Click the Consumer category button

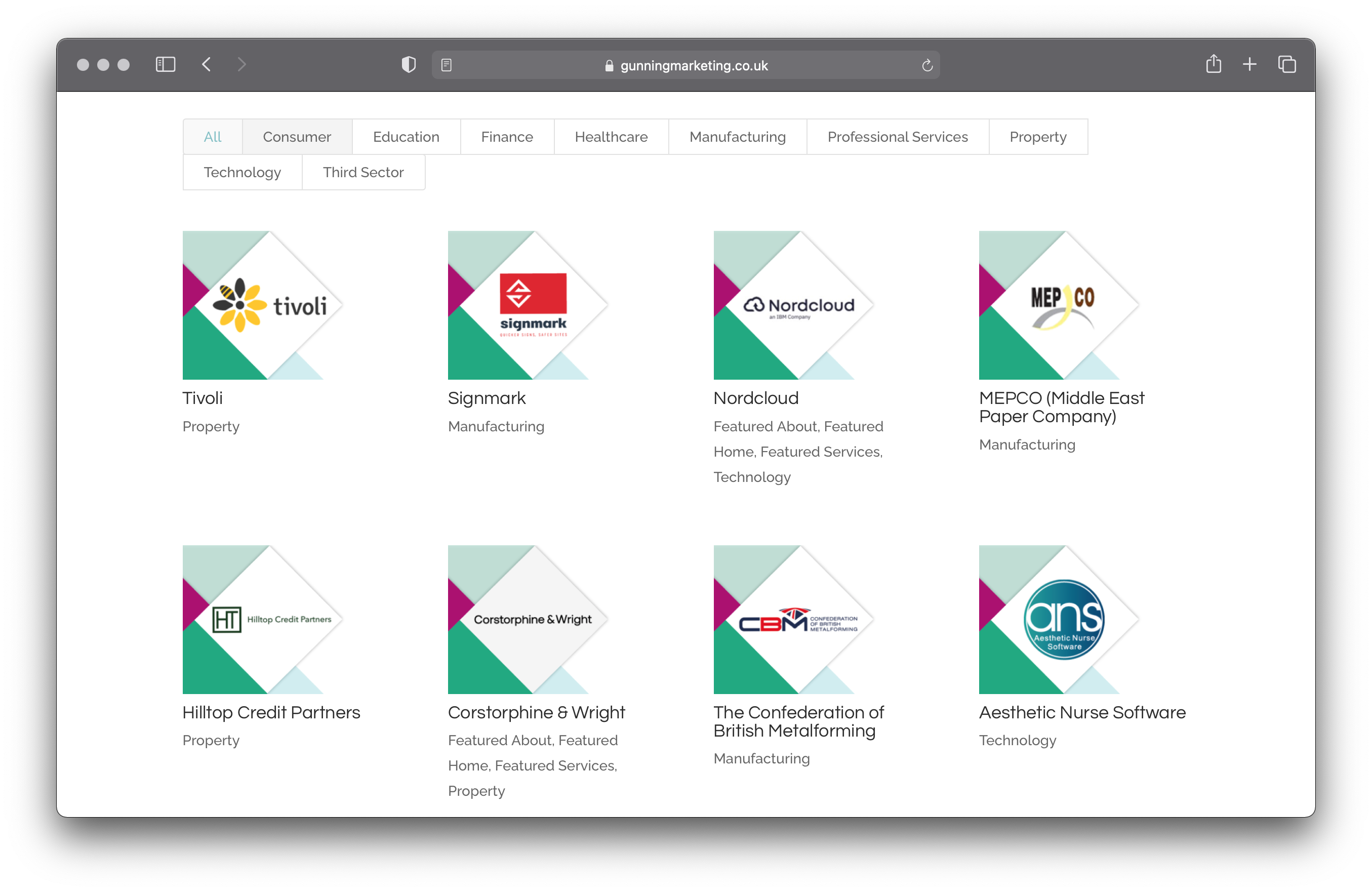tap(296, 137)
